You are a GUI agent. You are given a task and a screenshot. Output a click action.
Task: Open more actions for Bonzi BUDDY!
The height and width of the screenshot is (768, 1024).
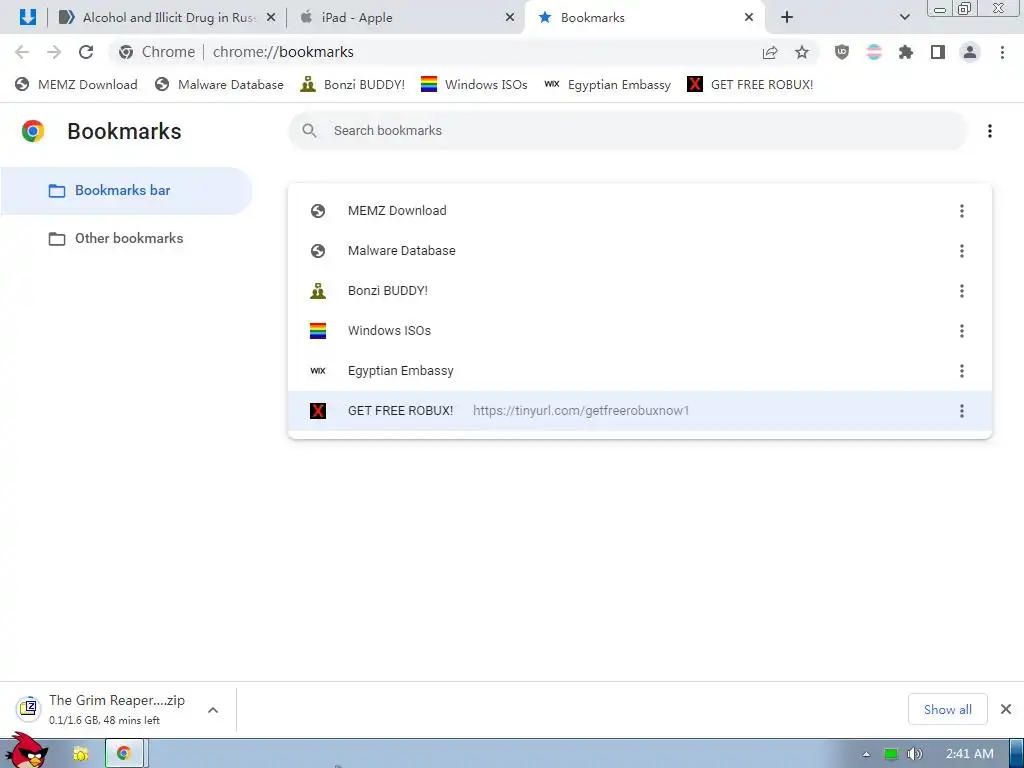pos(961,291)
